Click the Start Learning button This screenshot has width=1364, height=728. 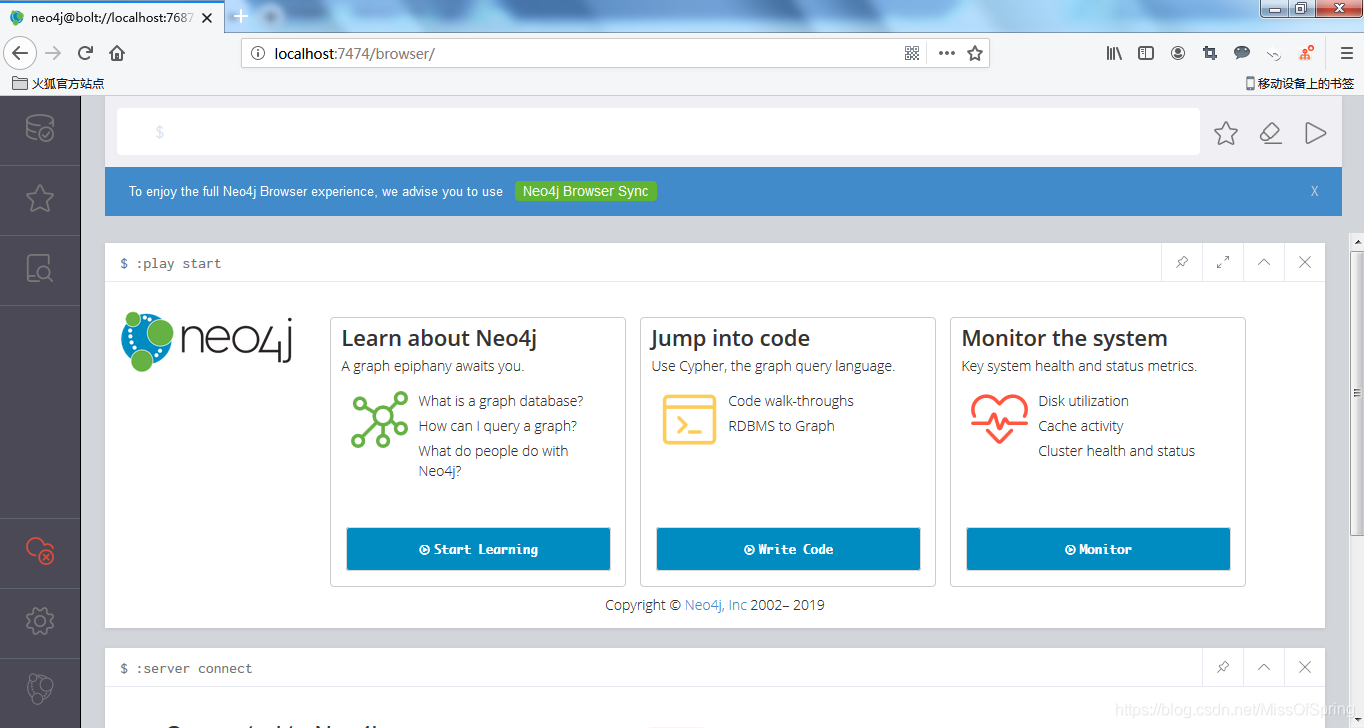pyautogui.click(x=478, y=549)
